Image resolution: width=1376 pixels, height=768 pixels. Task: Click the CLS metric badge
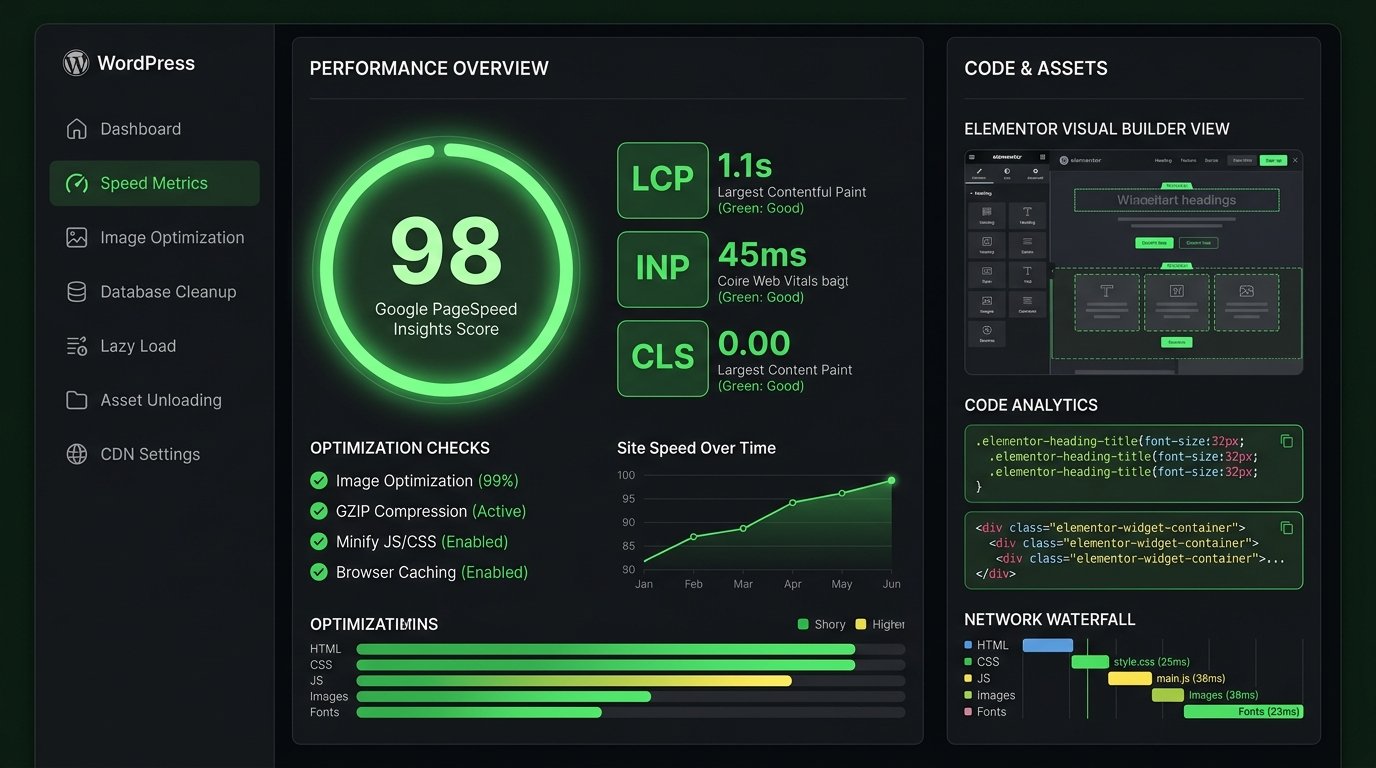663,358
